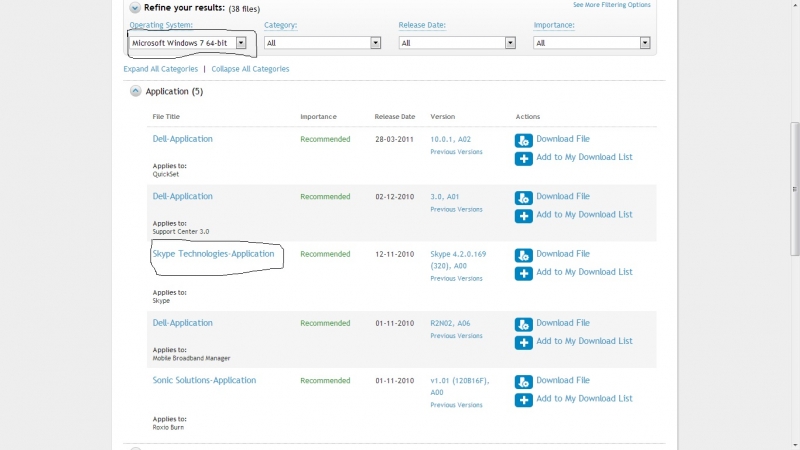This screenshot has width=800, height=450.
Task: Collapse the Refine your results panel
Action: pos(135,7)
